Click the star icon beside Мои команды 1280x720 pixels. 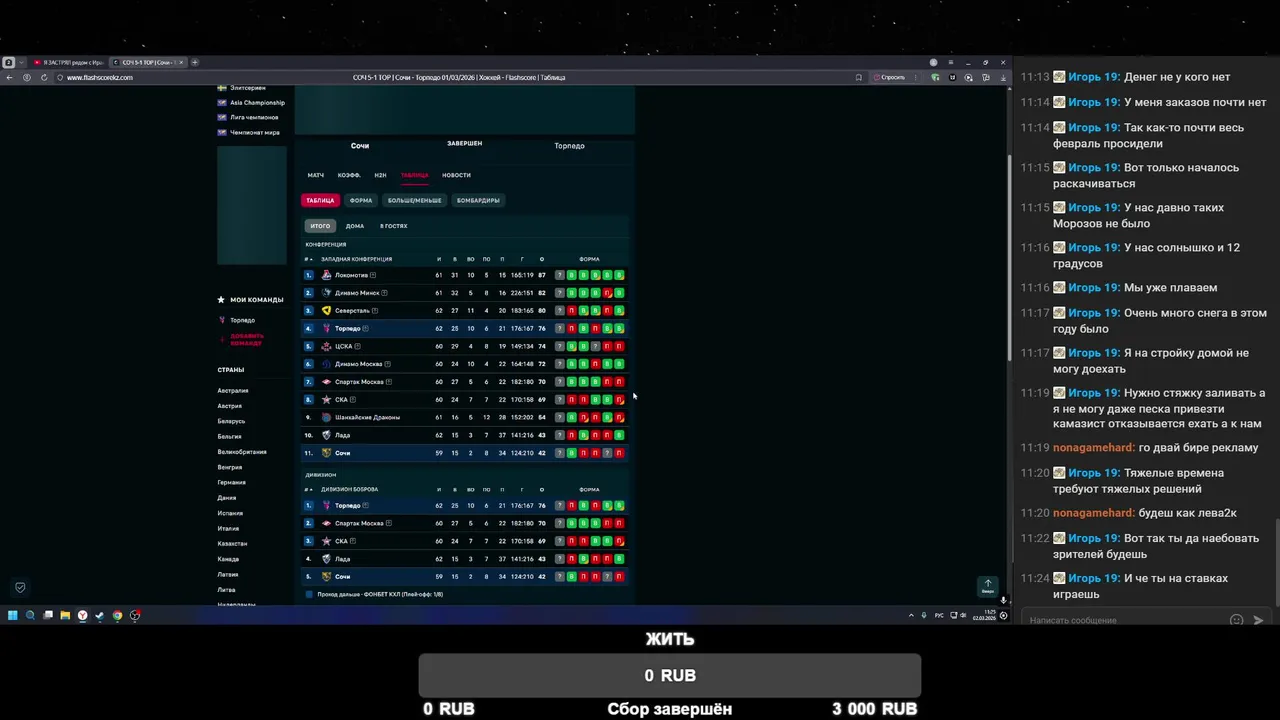[221, 299]
